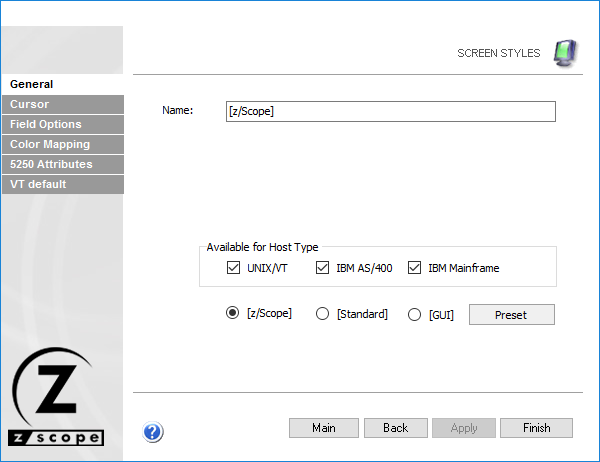
Task: Click the Screen Styles monitor icon
Action: point(565,53)
